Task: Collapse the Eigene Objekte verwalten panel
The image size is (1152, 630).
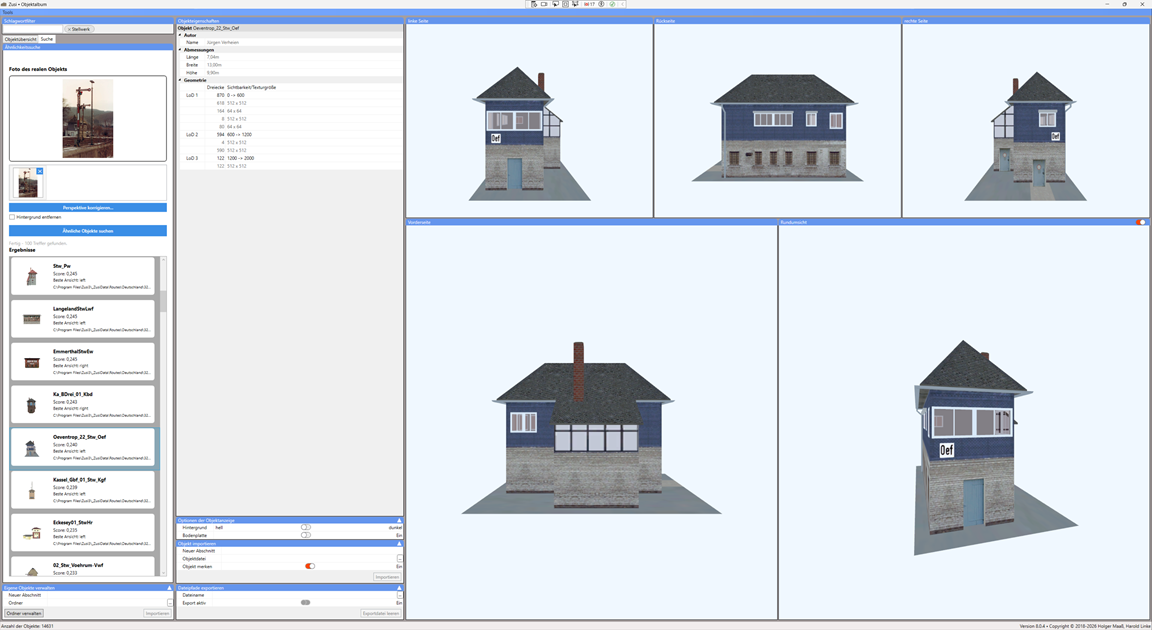Action: [170, 587]
